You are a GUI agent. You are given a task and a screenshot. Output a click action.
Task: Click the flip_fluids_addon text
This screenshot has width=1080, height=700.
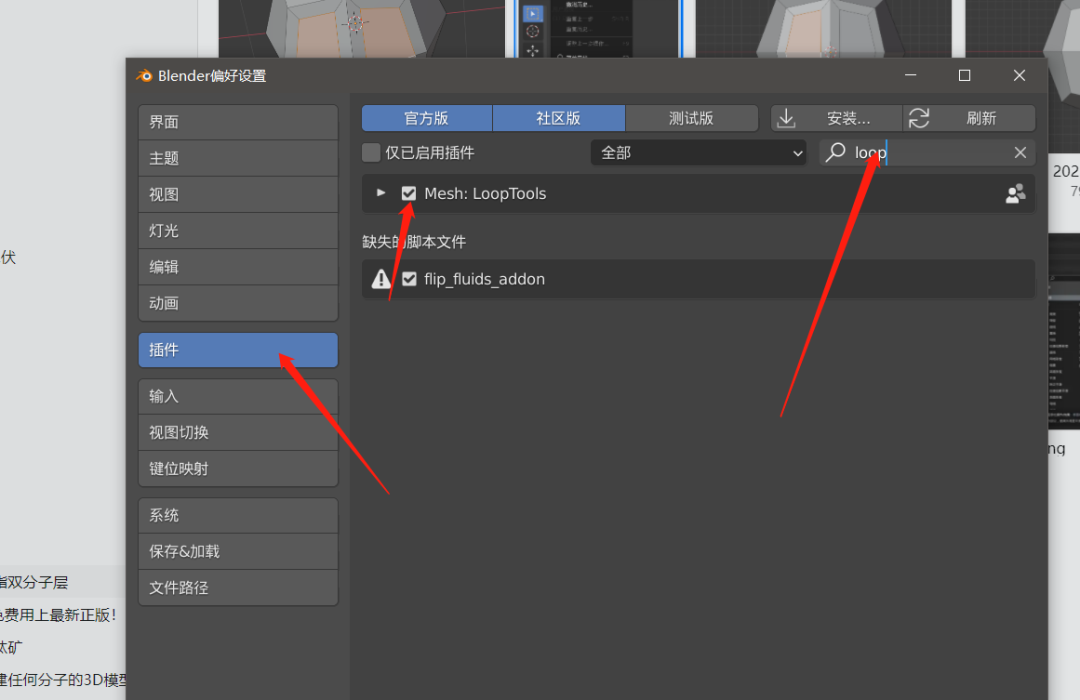point(484,279)
